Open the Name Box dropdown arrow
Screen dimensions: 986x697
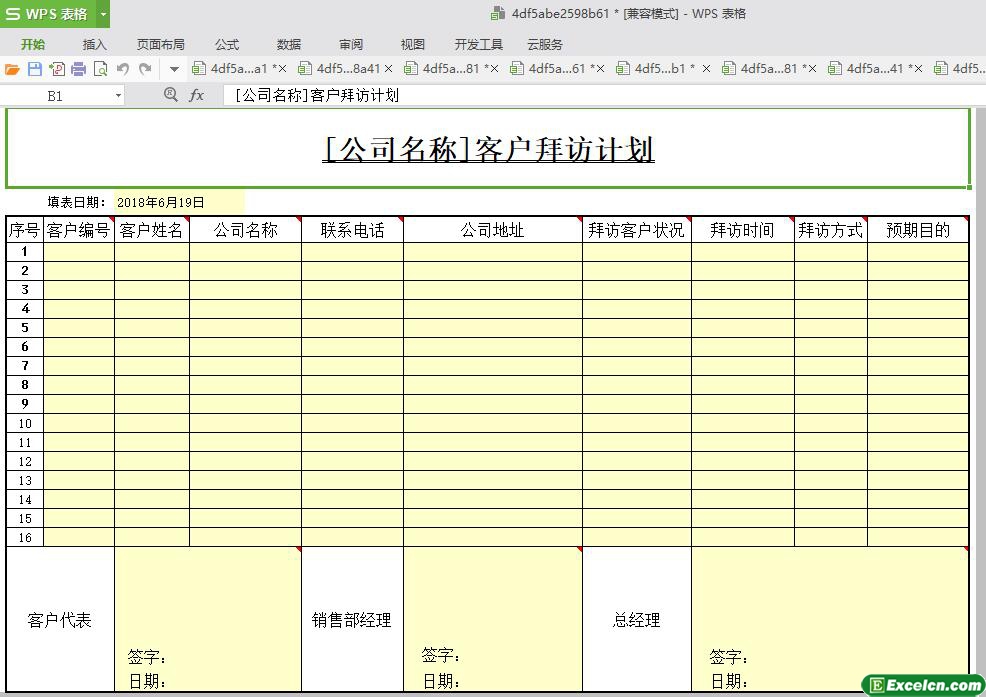(x=118, y=96)
